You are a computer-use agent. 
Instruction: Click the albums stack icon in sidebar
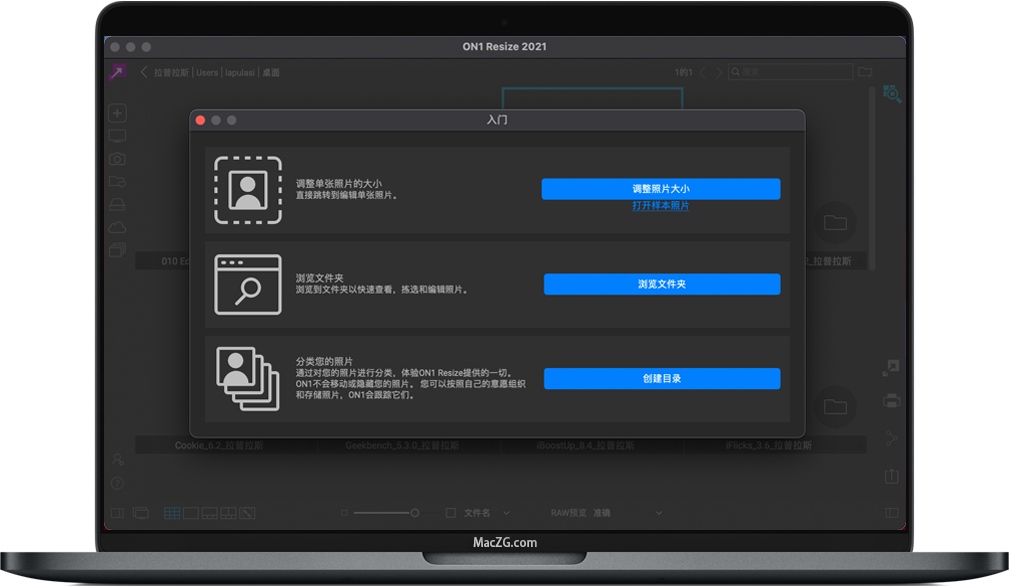(x=117, y=250)
